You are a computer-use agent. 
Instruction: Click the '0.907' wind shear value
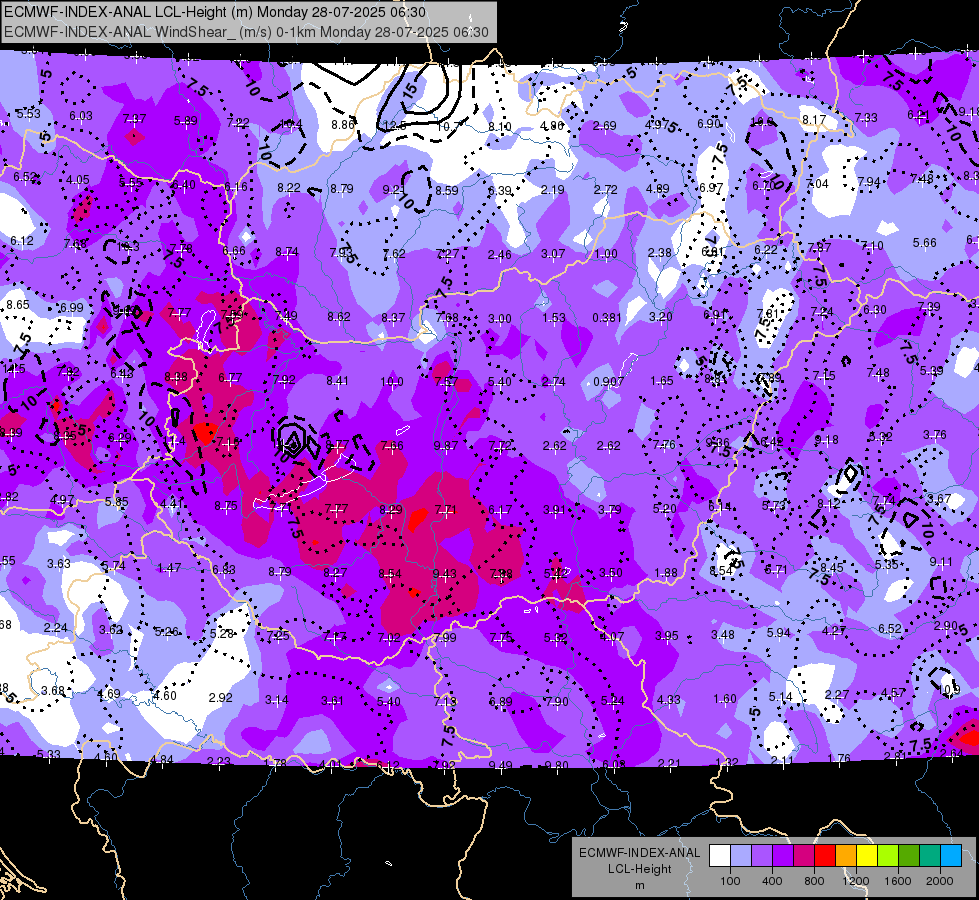click(608, 382)
